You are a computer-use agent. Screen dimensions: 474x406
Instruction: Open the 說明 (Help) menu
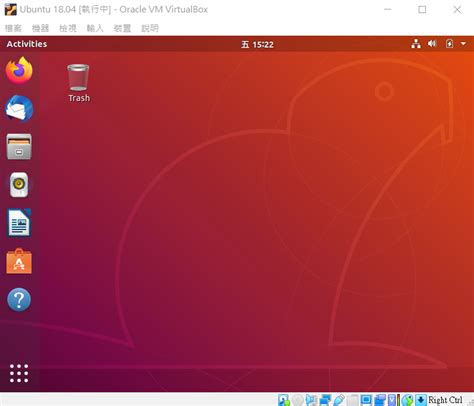tap(150, 28)
